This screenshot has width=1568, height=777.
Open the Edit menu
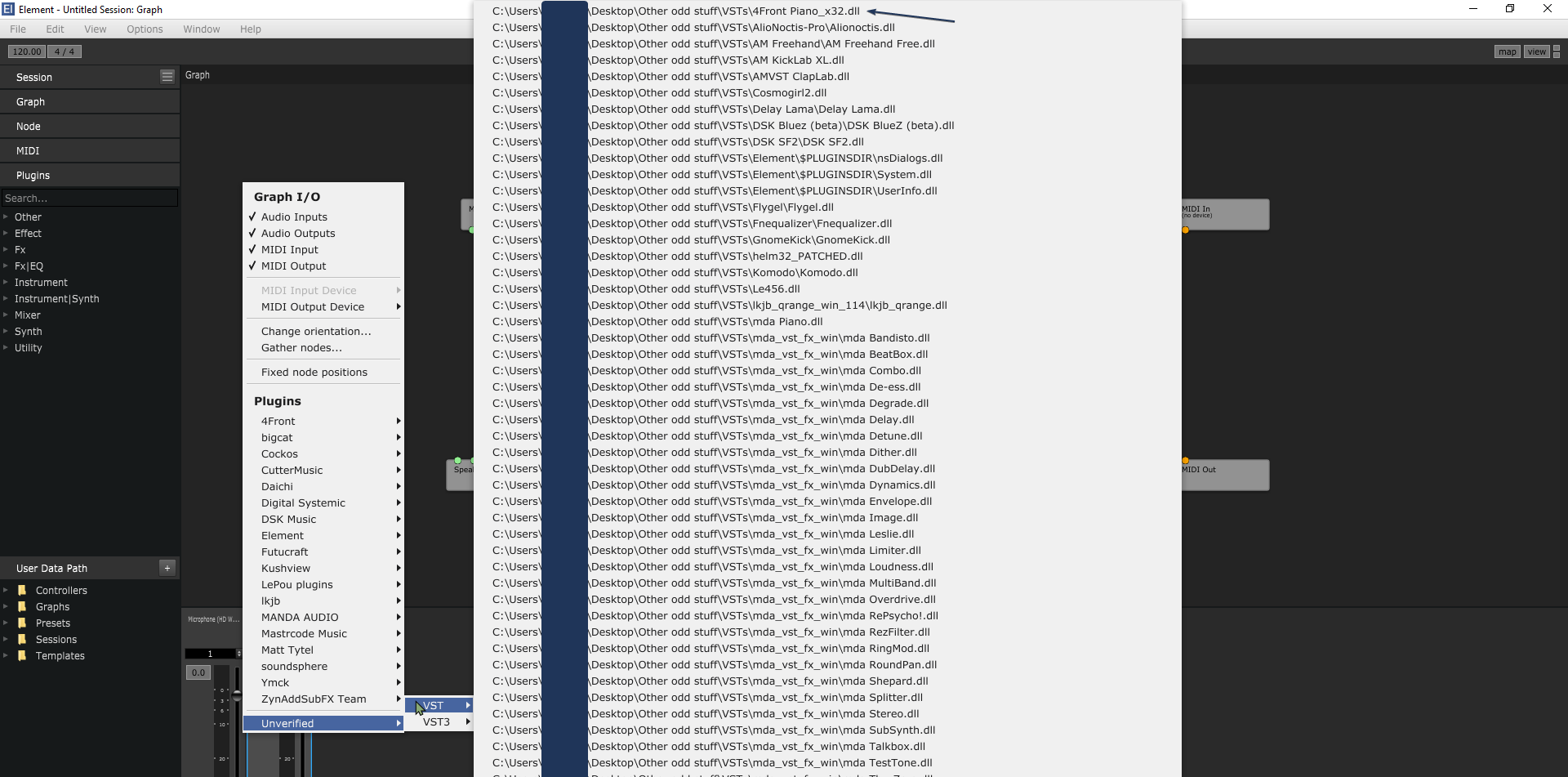pyautogui.click(x=55, y=29)
